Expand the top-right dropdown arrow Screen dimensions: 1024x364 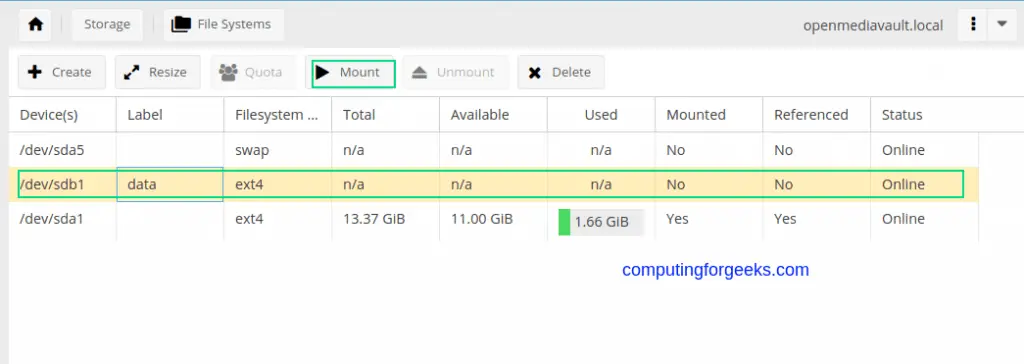pyautogui.click(x=1002, y=25)
